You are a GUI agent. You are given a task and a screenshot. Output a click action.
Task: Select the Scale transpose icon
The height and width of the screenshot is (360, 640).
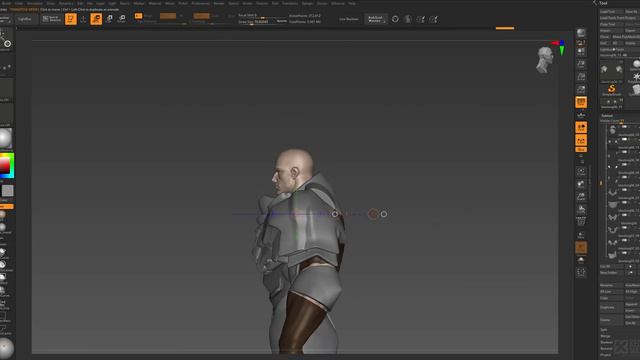pyautogui.click(x=109, y=19)
